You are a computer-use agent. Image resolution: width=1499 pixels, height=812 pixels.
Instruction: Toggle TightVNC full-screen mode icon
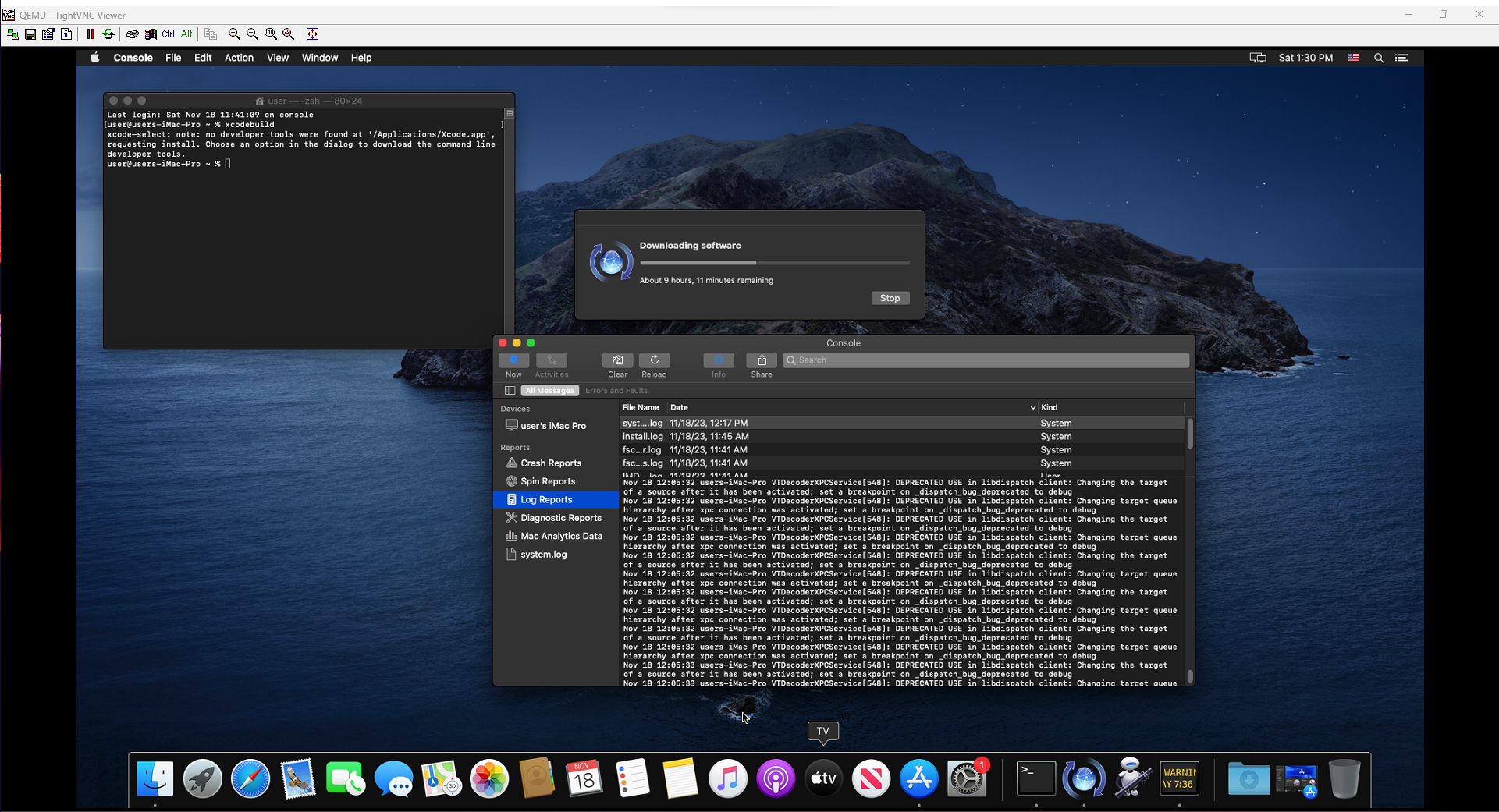pyautogui.click(x=313, y=34)
